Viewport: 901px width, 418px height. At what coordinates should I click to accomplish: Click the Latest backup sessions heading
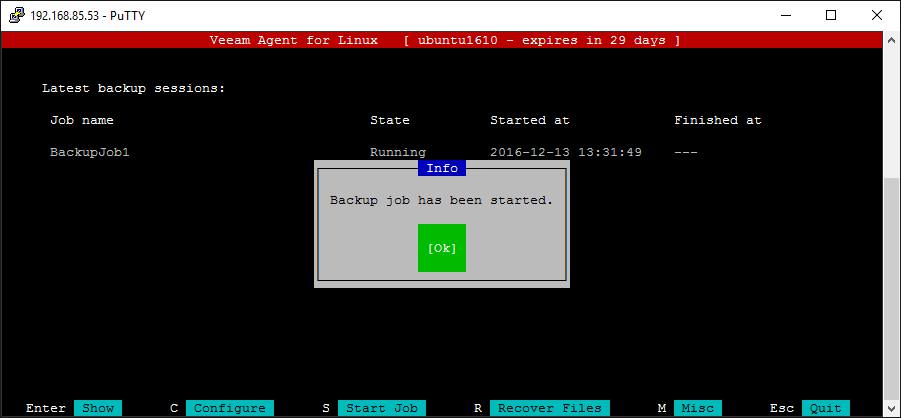click(133, 89)
